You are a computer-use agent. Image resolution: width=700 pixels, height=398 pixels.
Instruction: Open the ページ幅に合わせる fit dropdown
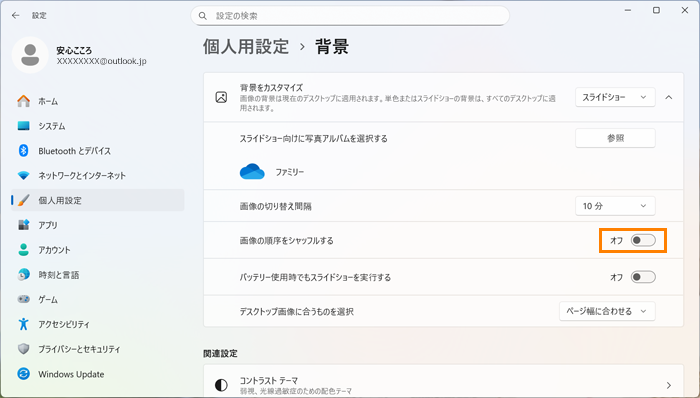coord(607,311)
